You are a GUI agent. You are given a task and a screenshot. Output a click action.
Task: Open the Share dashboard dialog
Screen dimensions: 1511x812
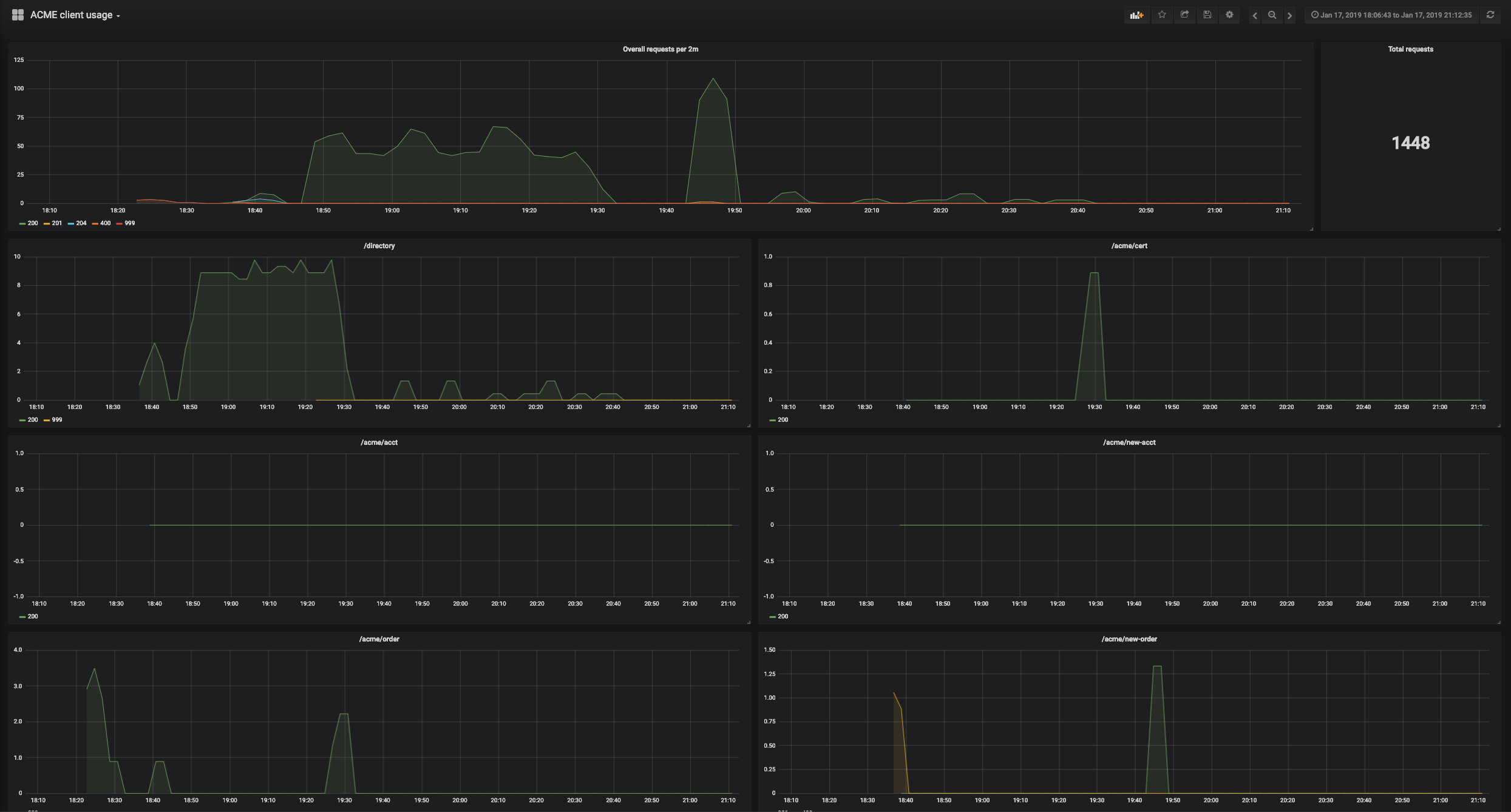pyautogui.click(x=1184, y=15)
